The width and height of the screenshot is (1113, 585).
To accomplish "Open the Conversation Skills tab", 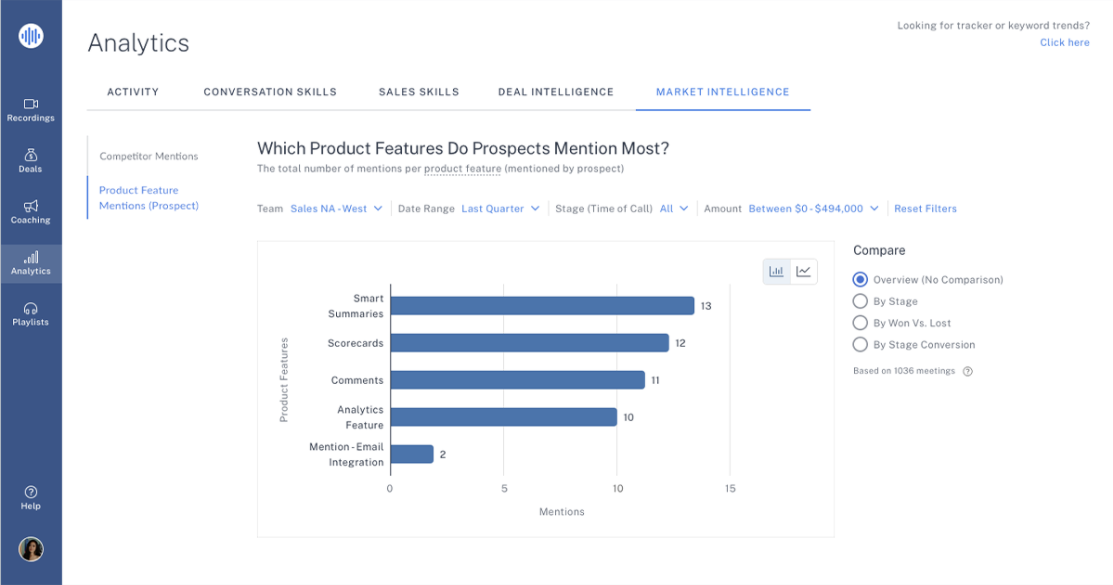I will coord(270,92).
